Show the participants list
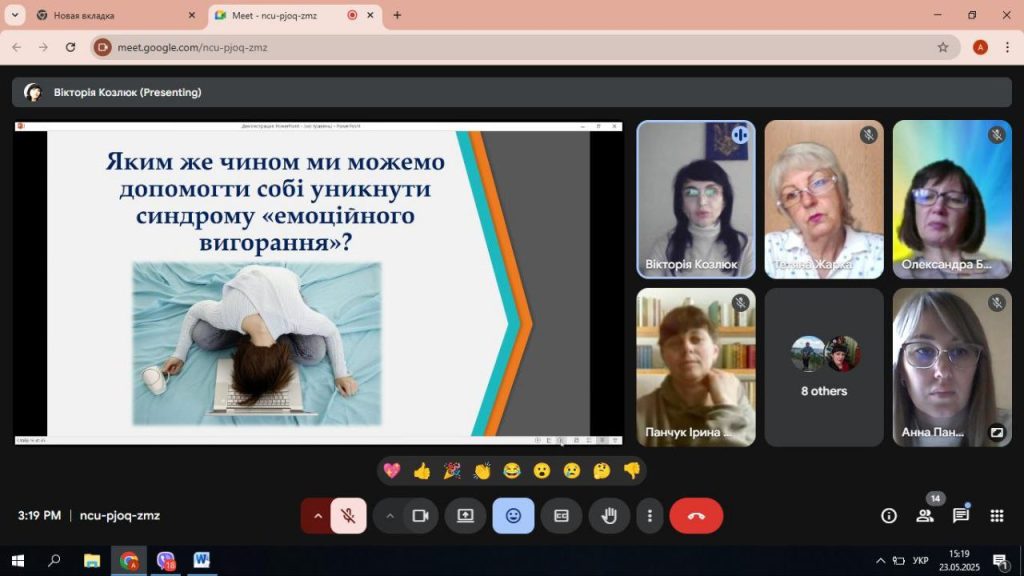 coord(924,516)
